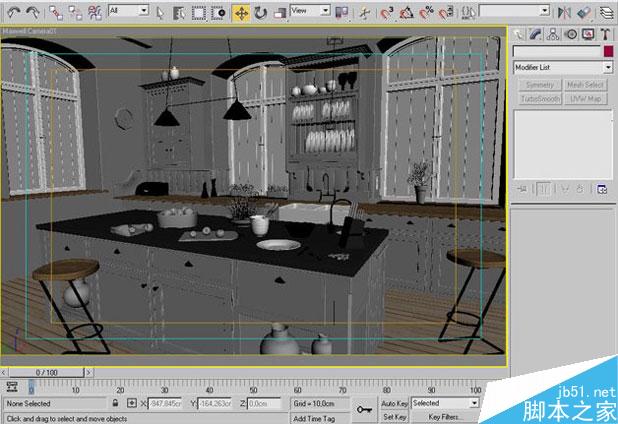618x424 pixels.
Task: Open Mini Curve Editor icon by trackbar
Action: tap(12, 387)
